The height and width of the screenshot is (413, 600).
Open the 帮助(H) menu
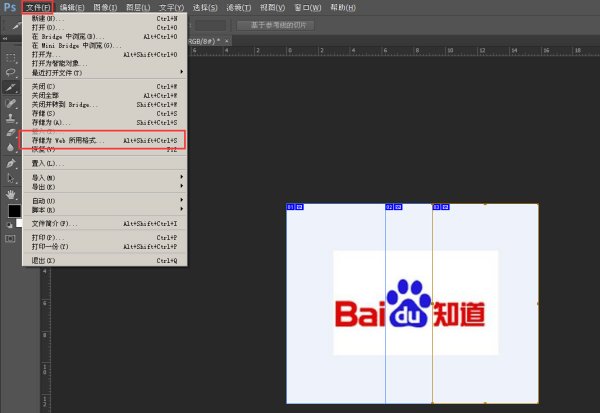tap(343, 7)
